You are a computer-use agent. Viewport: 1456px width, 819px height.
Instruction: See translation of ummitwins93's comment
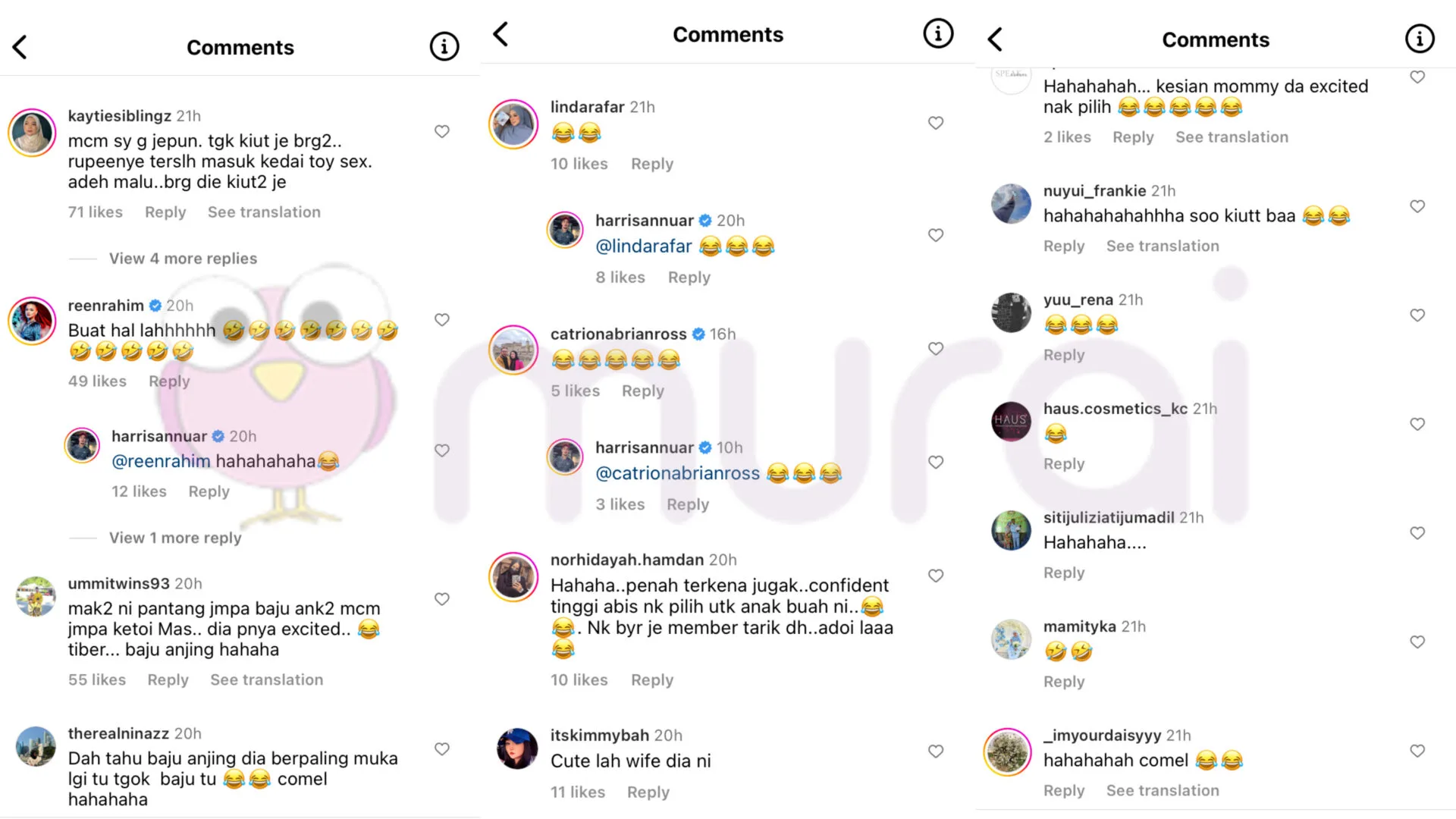tap(266, 679)
